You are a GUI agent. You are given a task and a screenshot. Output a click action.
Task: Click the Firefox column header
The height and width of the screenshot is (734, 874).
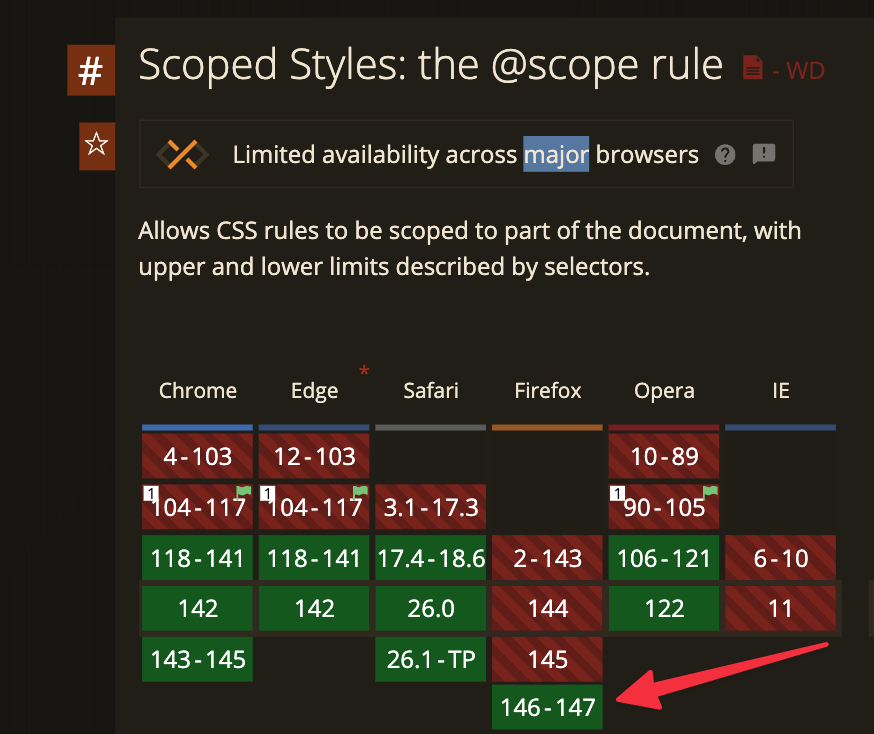[547, 391]
